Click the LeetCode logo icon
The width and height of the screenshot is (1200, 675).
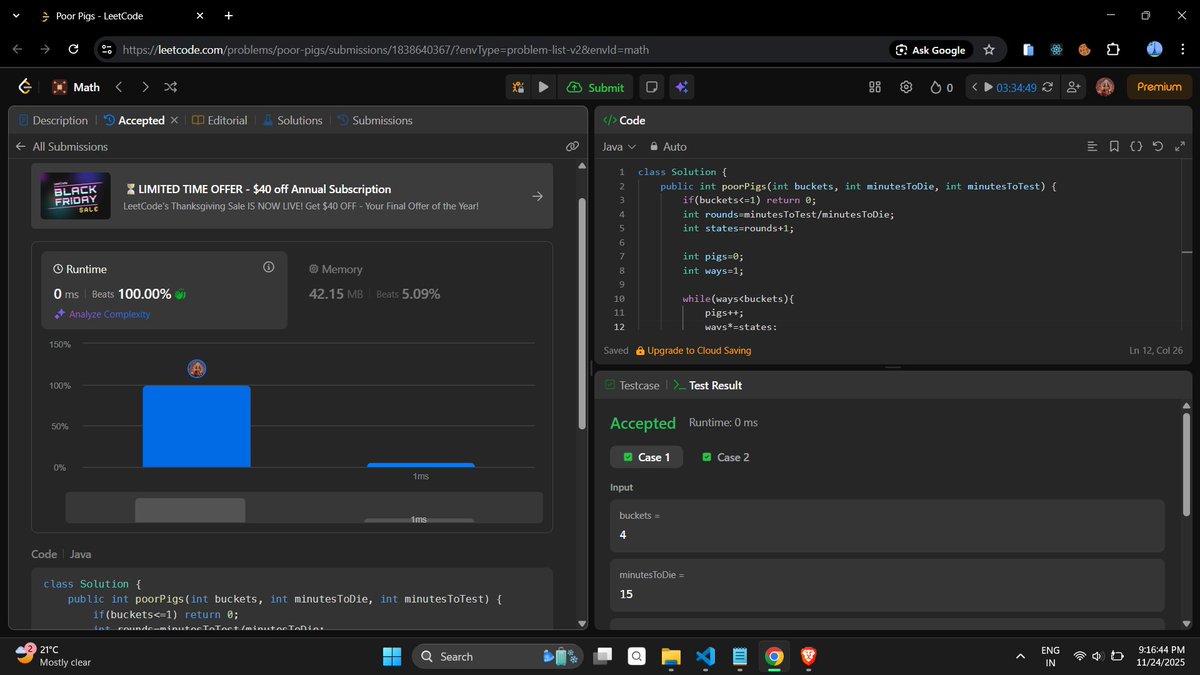25,87
